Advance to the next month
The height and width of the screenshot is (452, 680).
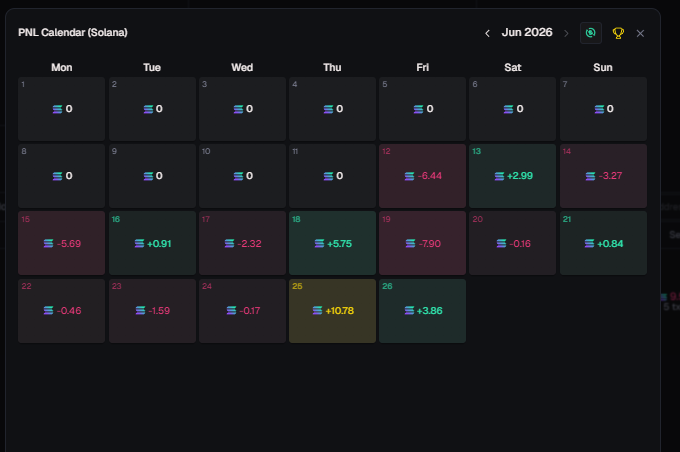coord(566,33)
